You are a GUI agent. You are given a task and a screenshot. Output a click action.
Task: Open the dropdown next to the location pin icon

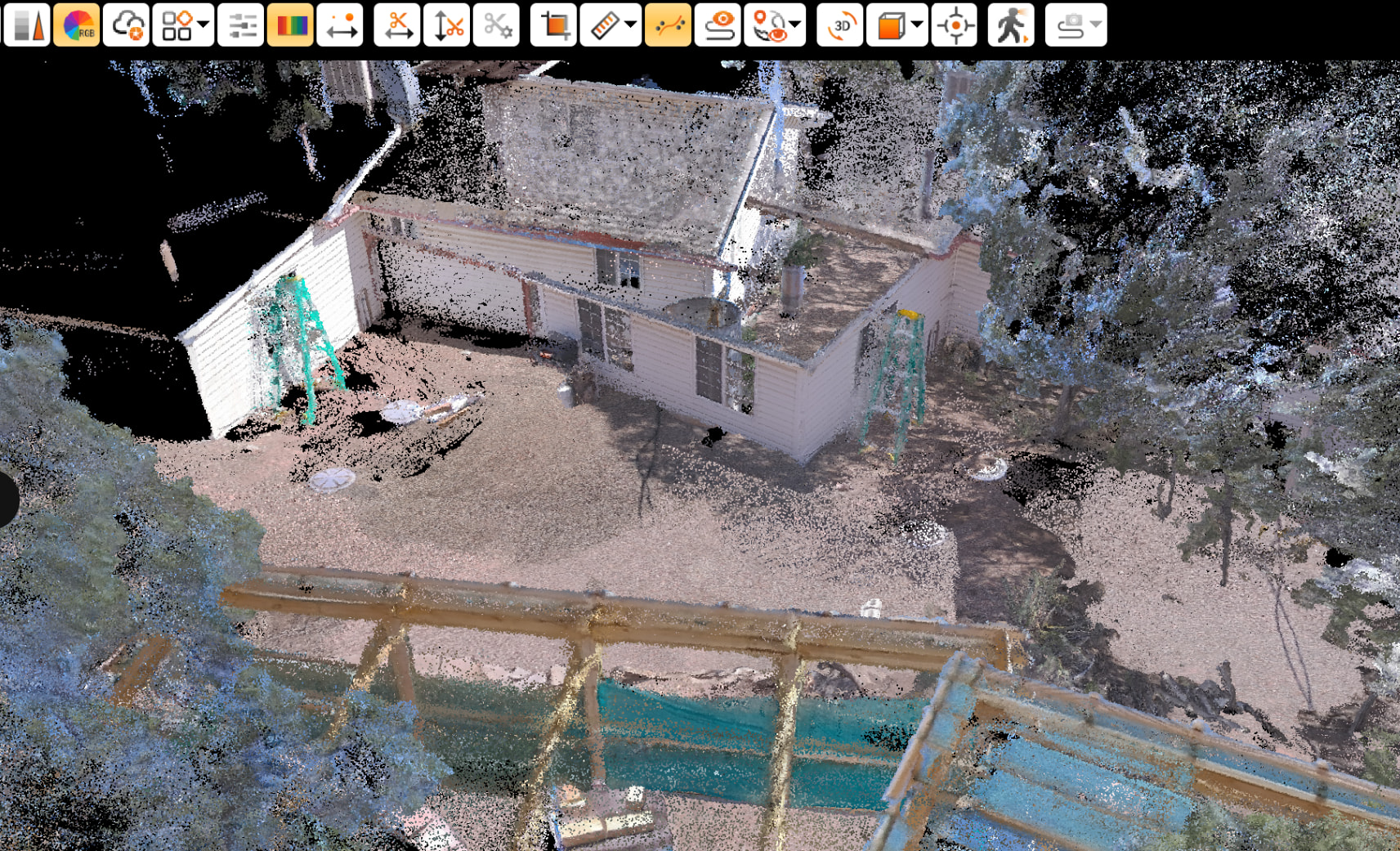796,25
